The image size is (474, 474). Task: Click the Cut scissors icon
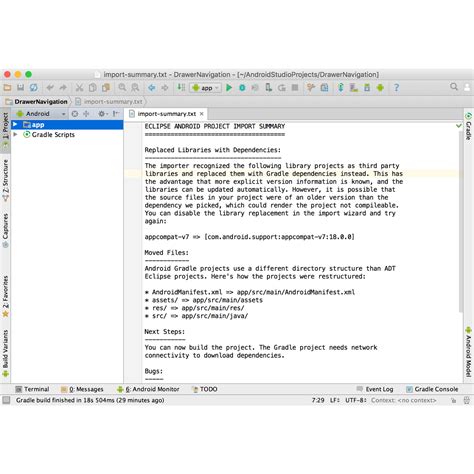coord(79,88)
